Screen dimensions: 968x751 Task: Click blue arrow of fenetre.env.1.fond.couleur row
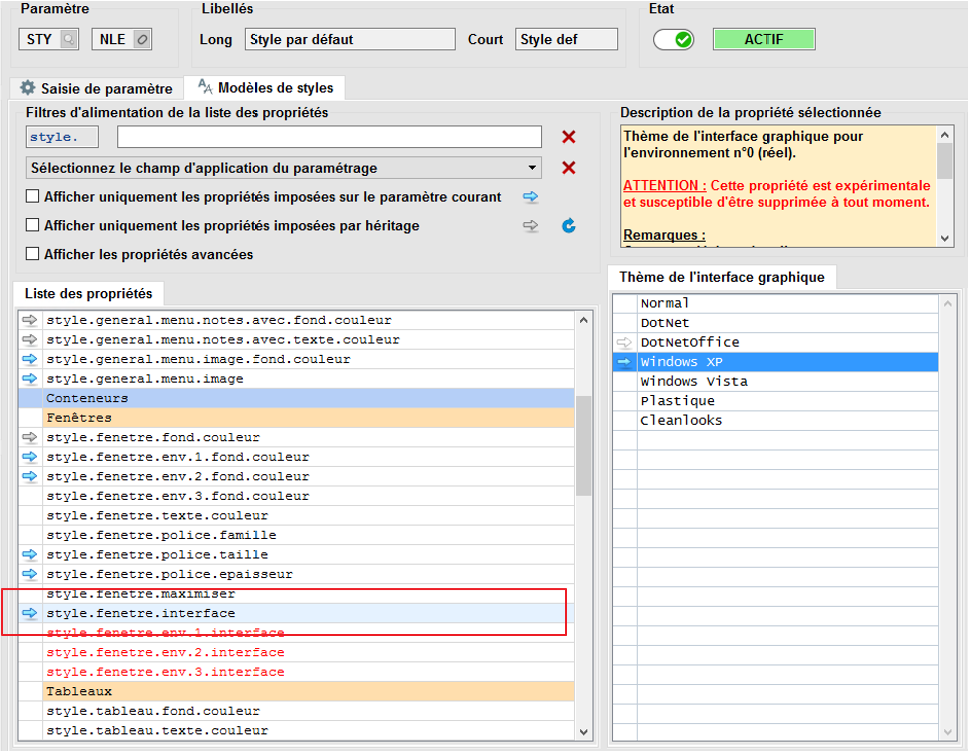[x=30, y=457]
